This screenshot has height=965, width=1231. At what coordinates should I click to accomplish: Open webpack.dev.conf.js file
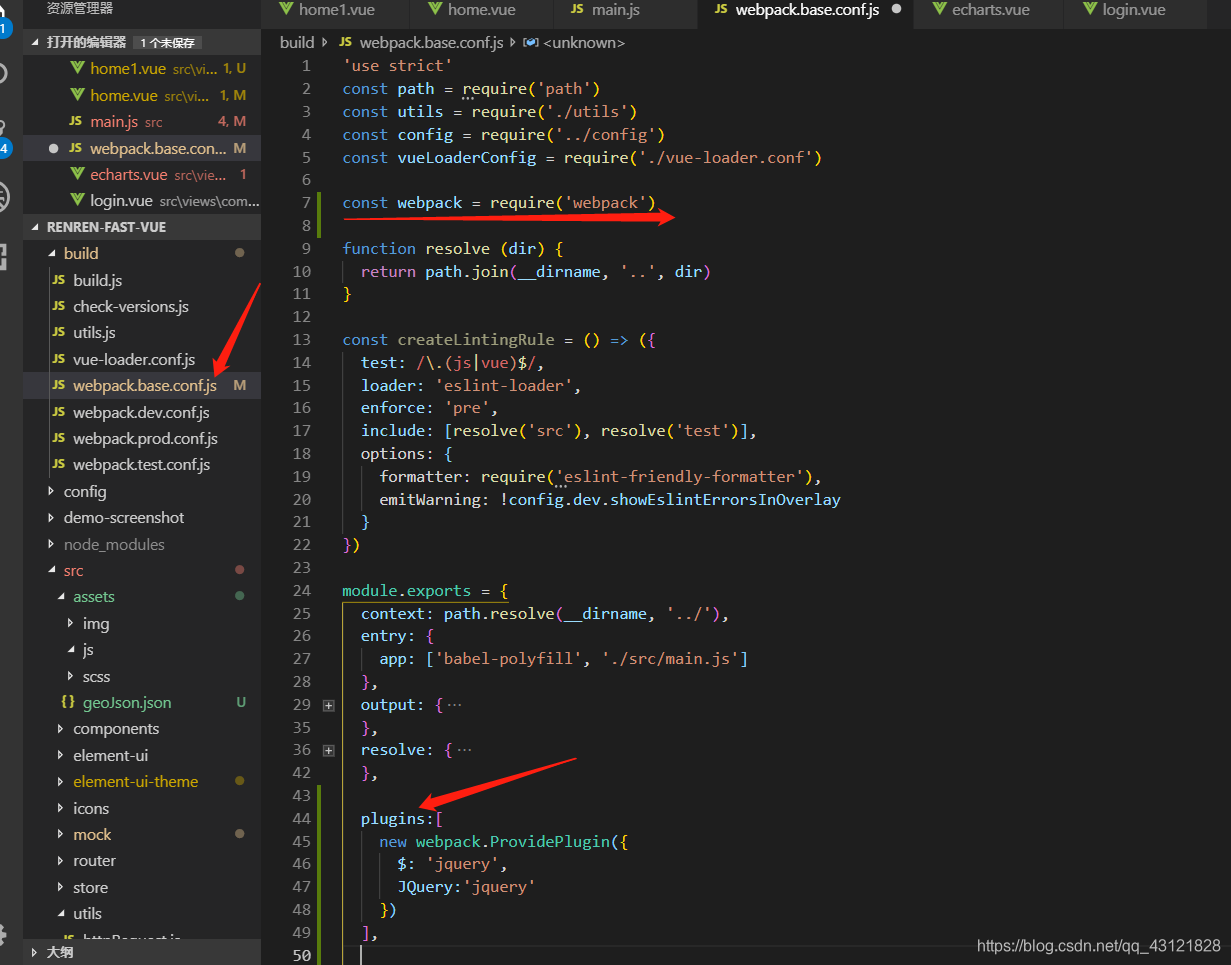[141, 412]
